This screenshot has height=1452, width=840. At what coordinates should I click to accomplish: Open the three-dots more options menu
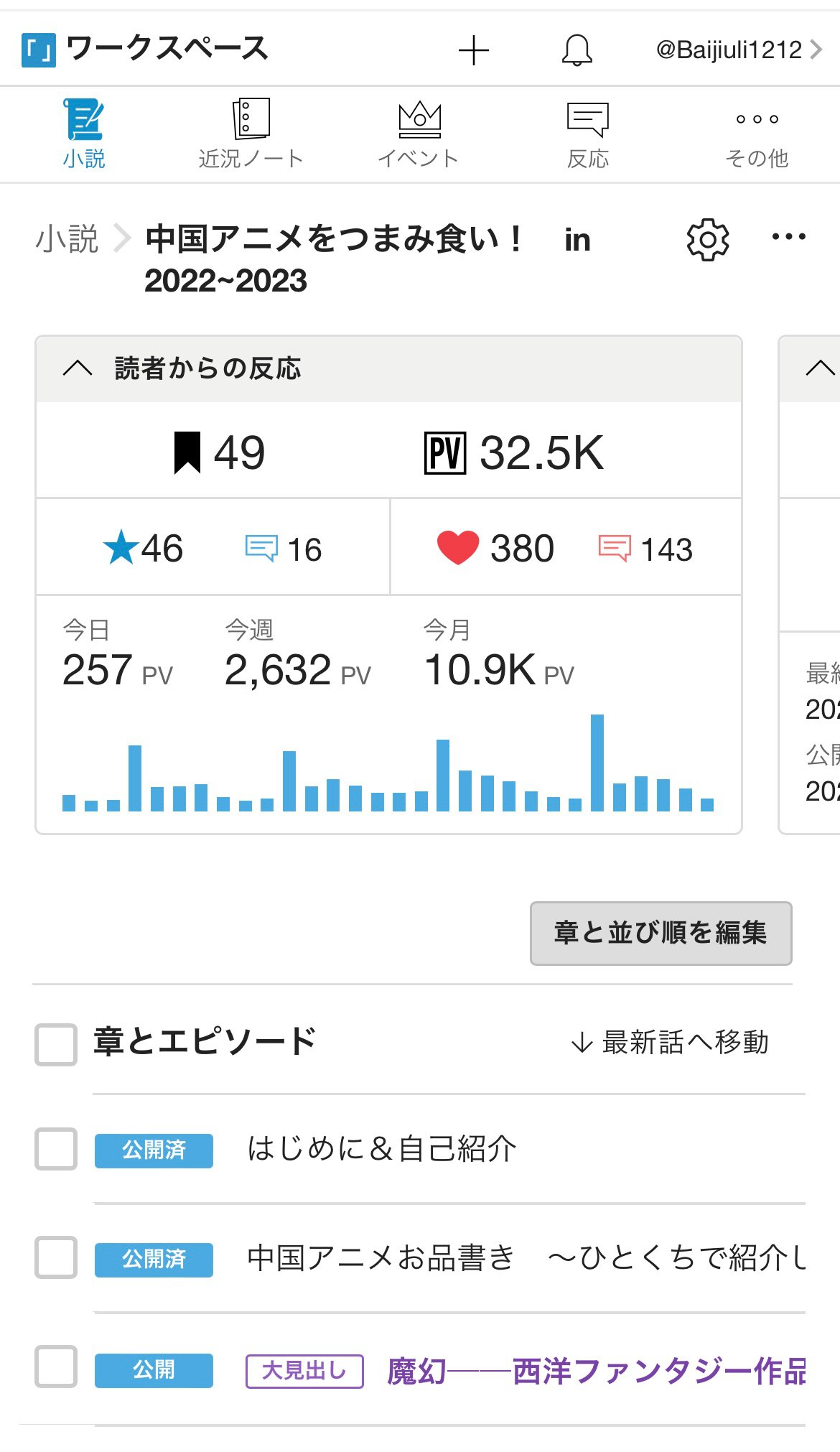[788, 237]
